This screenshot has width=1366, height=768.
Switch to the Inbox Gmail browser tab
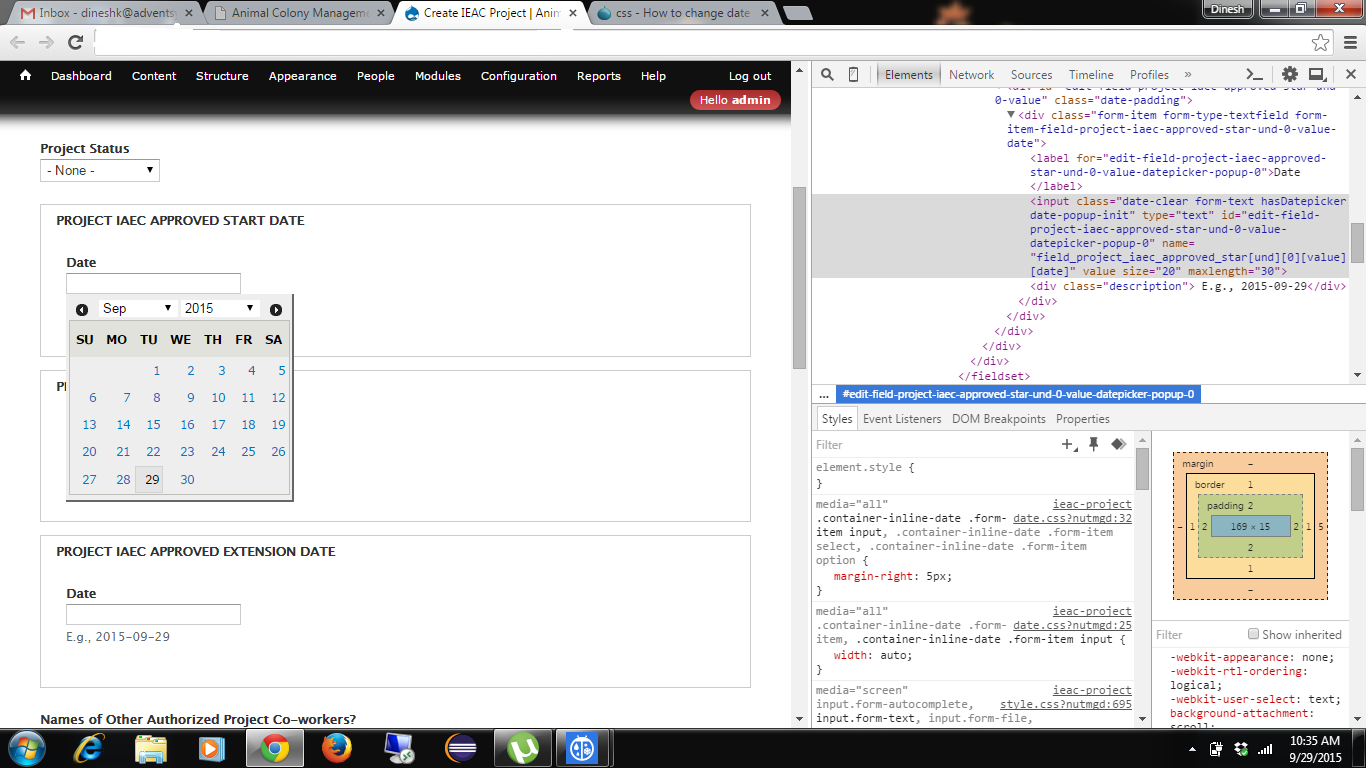pyautogui.click(x=104, y=14)
